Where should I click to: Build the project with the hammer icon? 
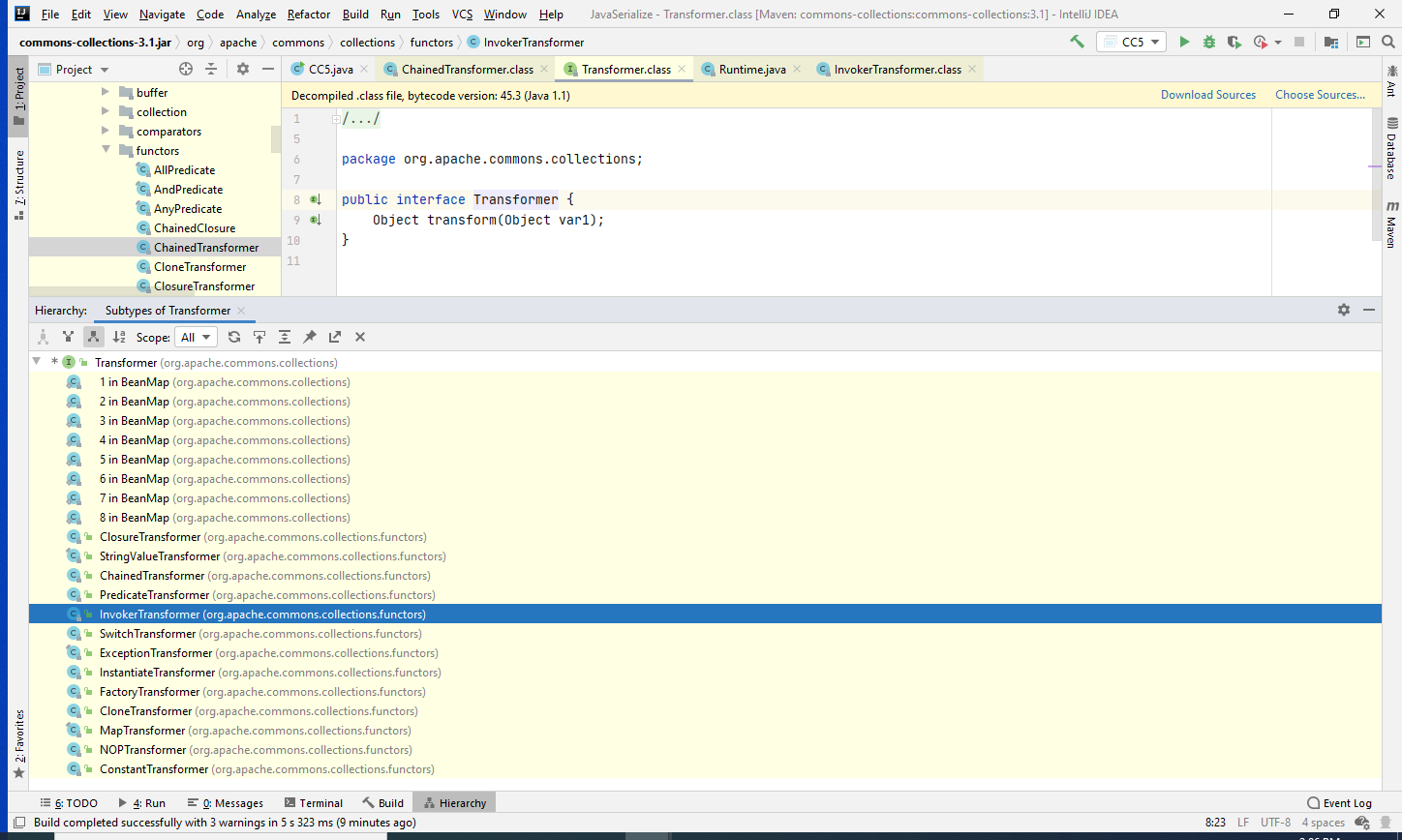(1077, 43)
